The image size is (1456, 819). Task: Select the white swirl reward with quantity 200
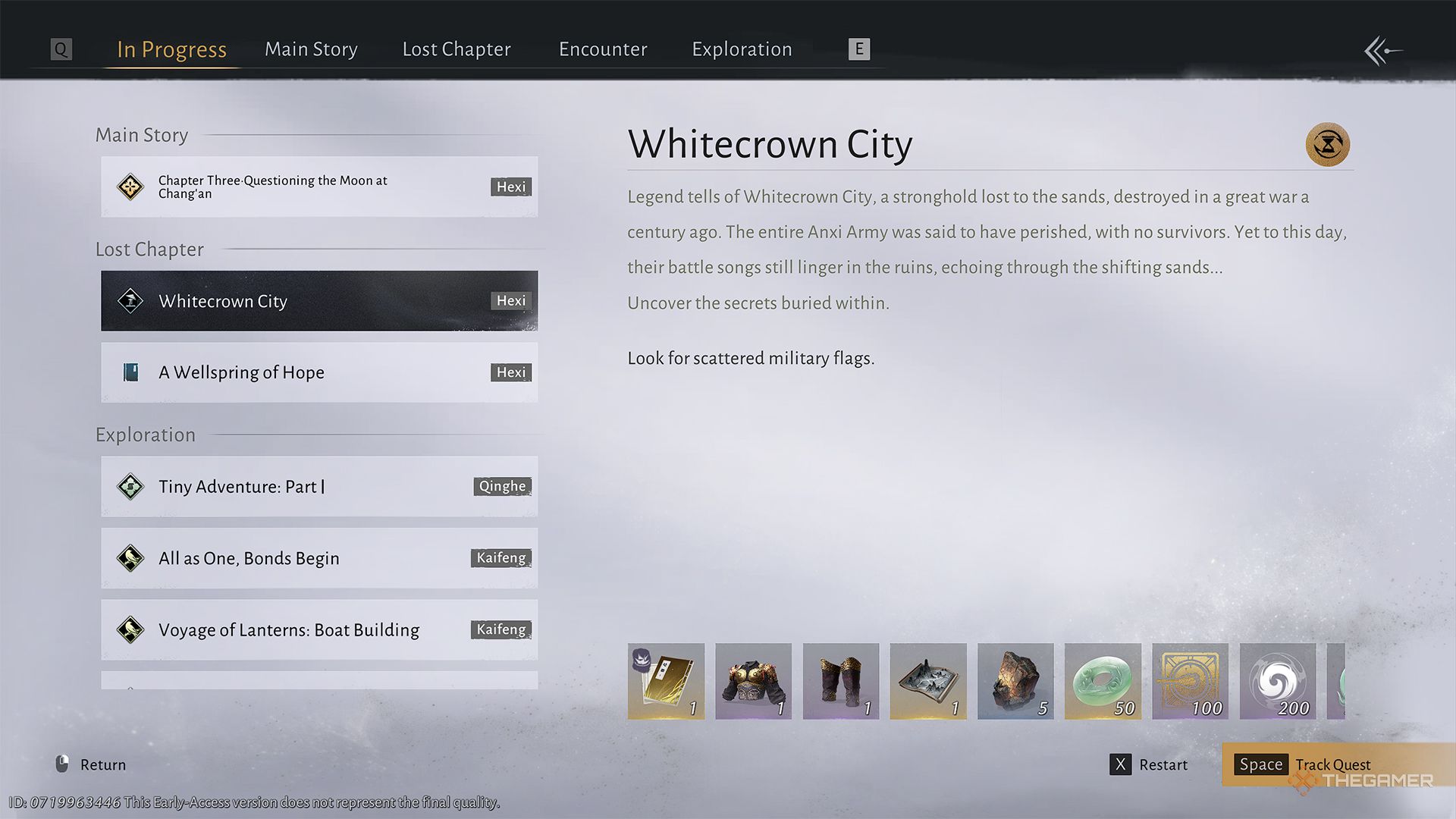click(1278, 681)
